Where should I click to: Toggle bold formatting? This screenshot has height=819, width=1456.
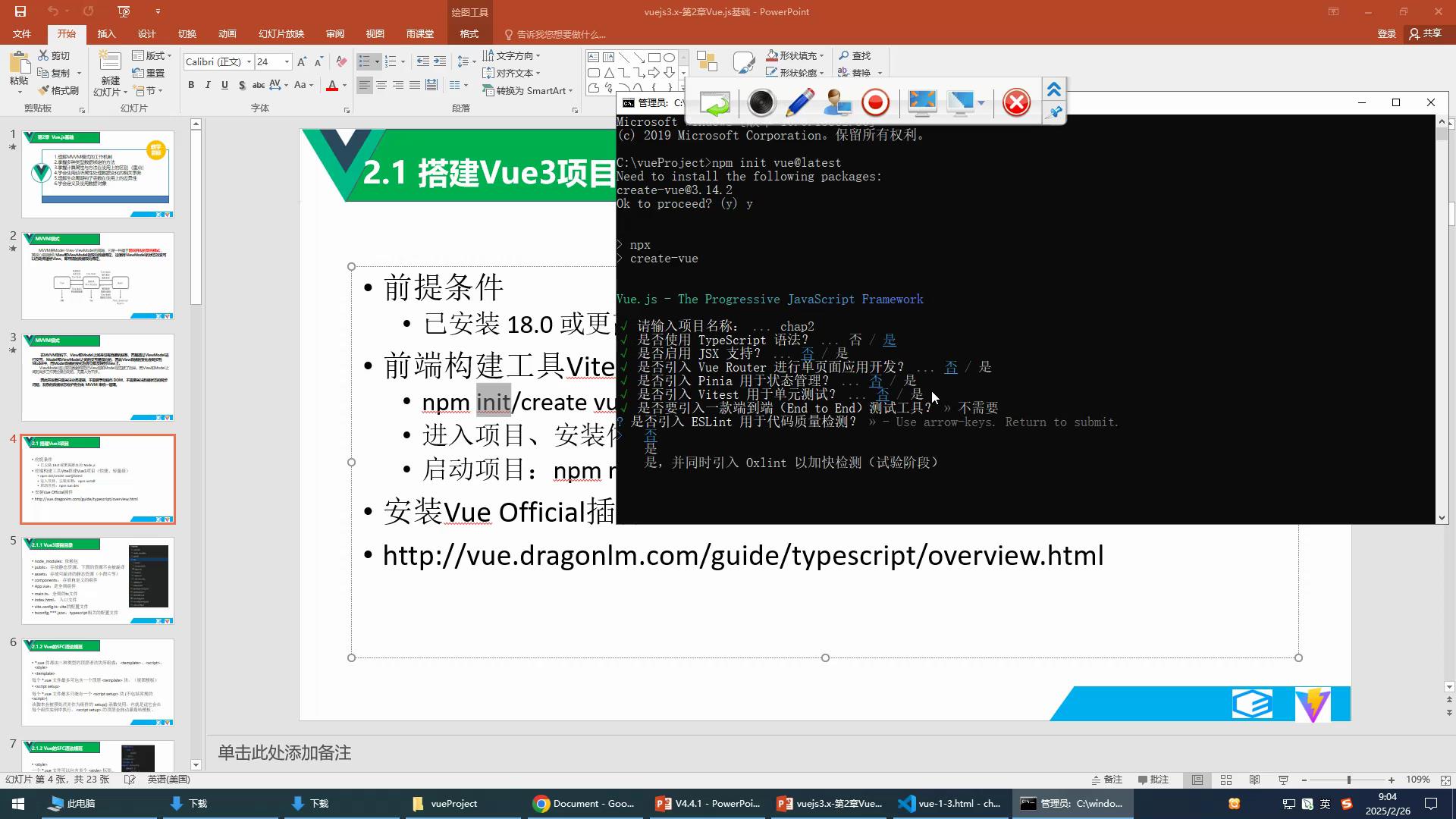(191, 85)
